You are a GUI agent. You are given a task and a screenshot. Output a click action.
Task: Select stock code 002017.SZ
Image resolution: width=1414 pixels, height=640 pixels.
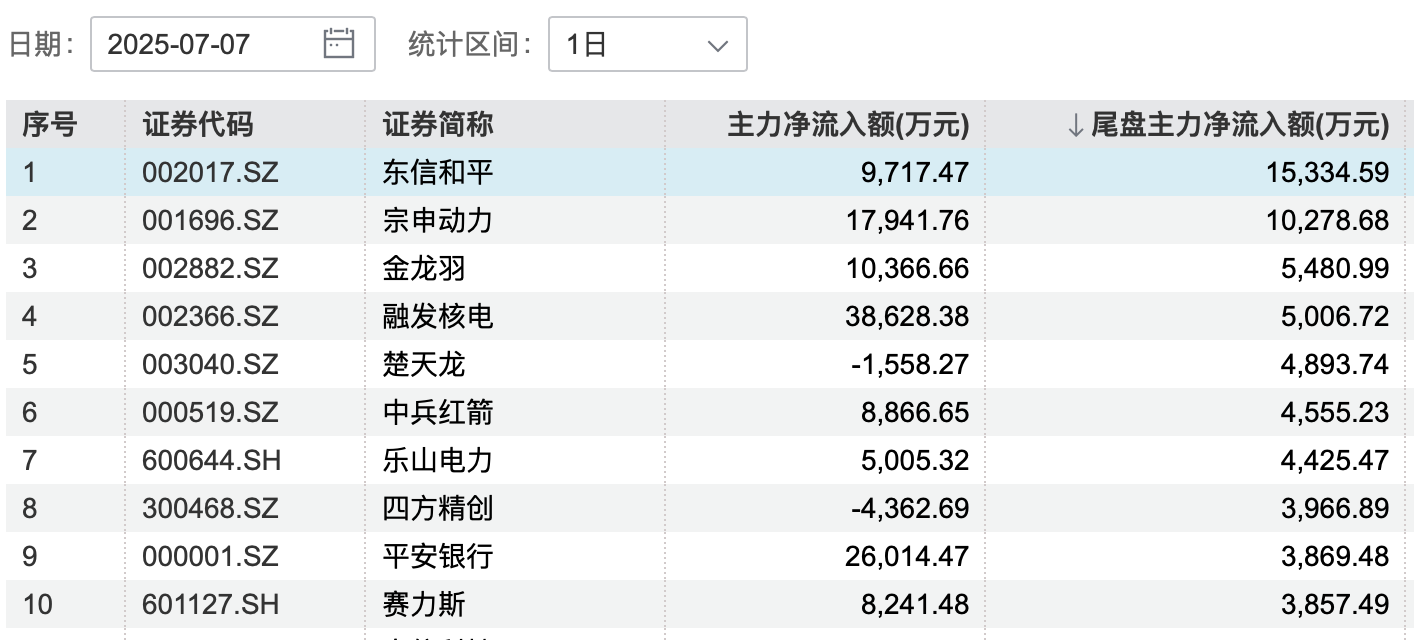pyautogui.click(x=210, y=172)
